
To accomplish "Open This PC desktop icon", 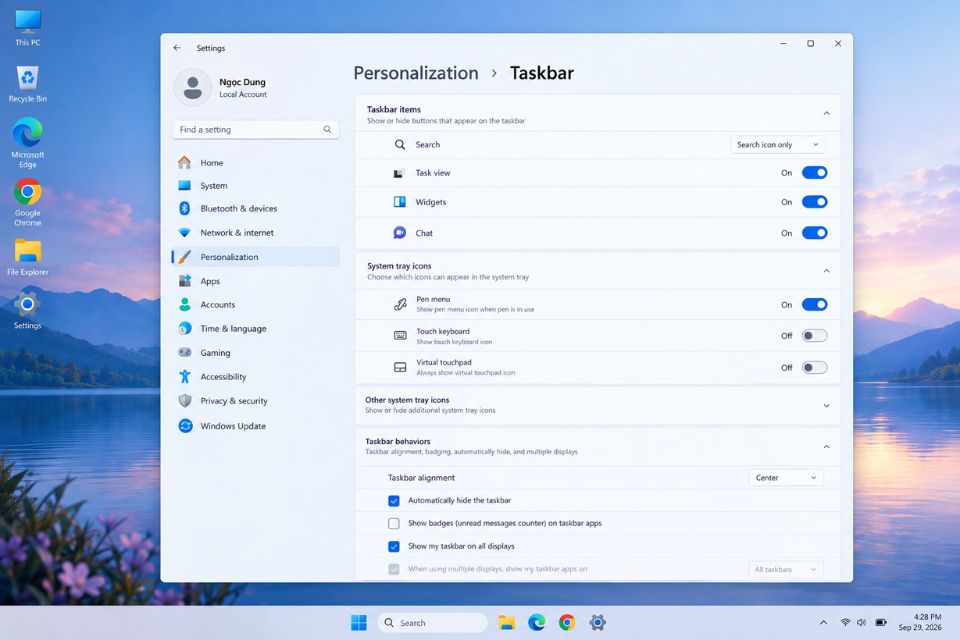I will 28,28.
